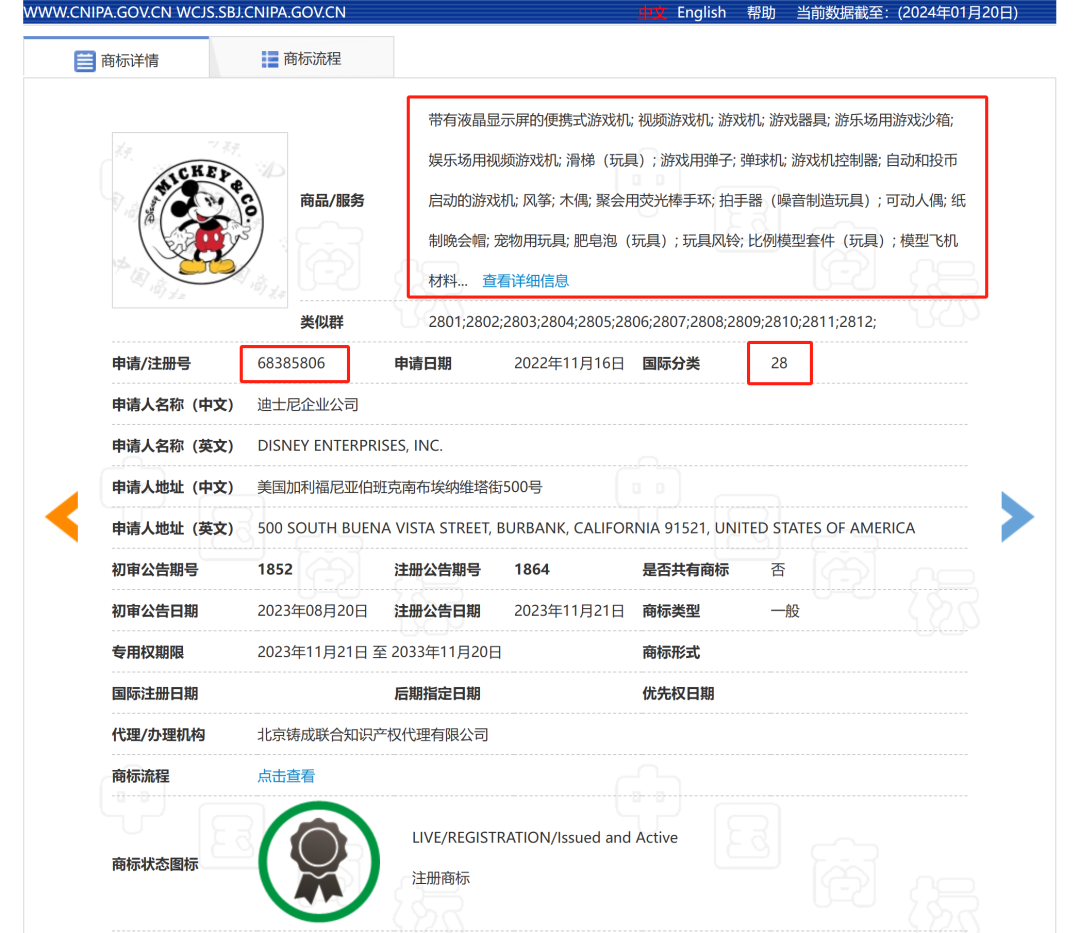
Task: Click the similar group codes starting 2801
Action: click(x=652, y=322)
